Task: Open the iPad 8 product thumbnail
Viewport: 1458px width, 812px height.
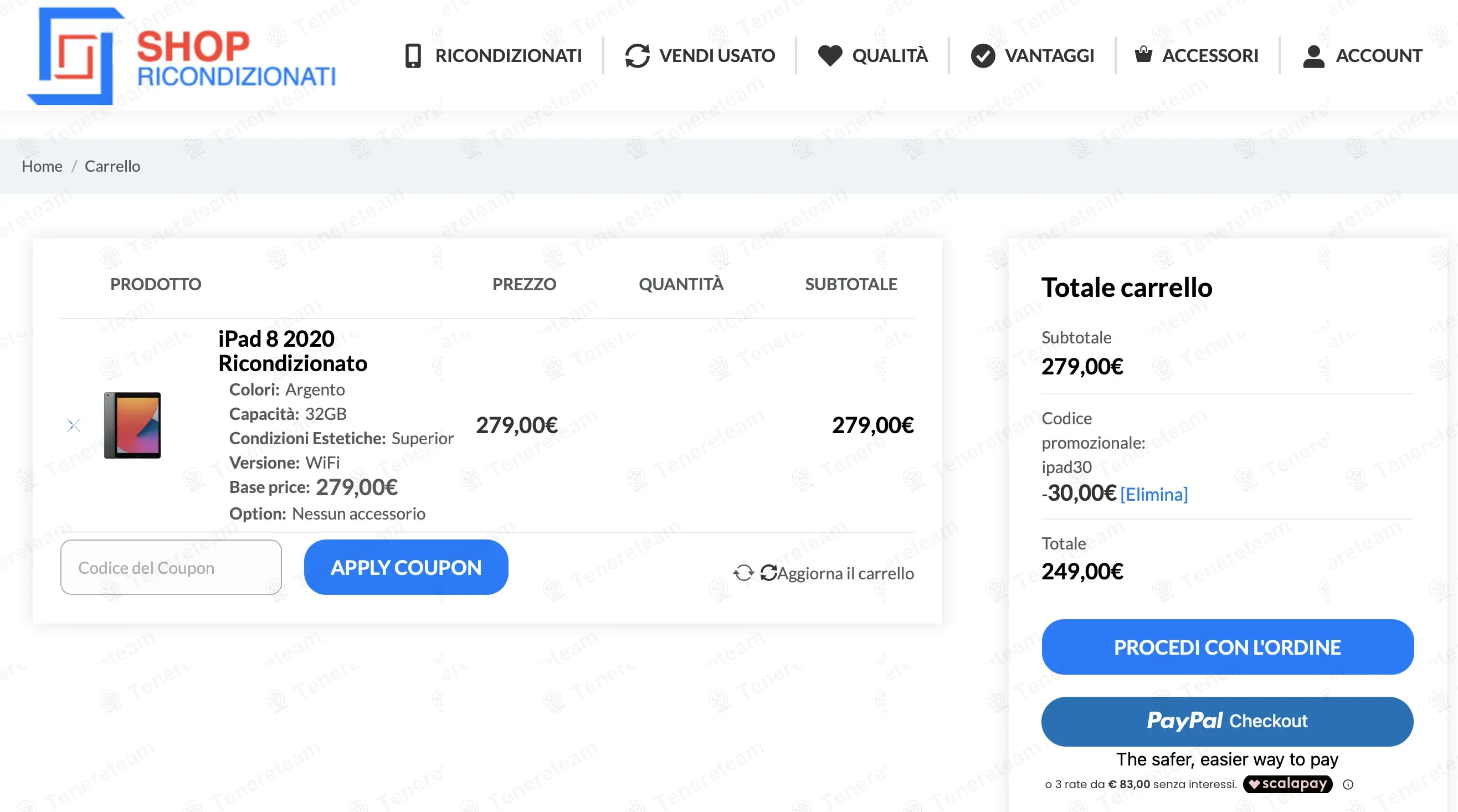Action: click(132, 425)
